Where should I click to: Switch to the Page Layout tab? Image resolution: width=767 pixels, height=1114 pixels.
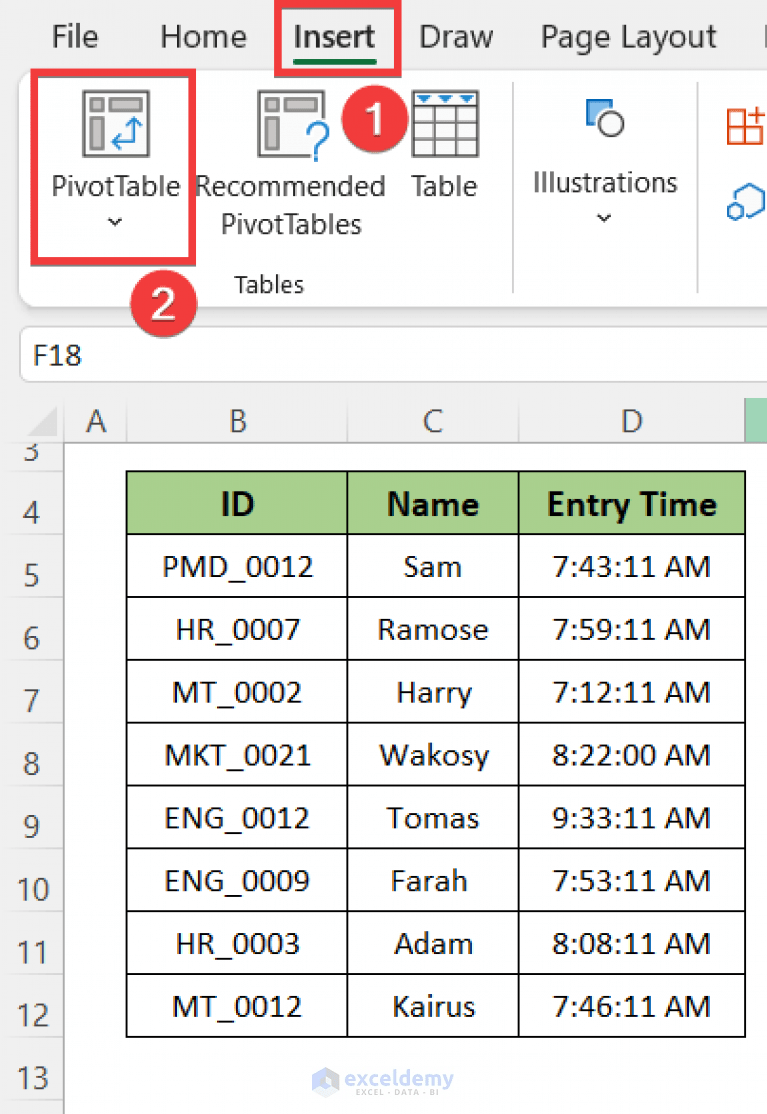627,37
